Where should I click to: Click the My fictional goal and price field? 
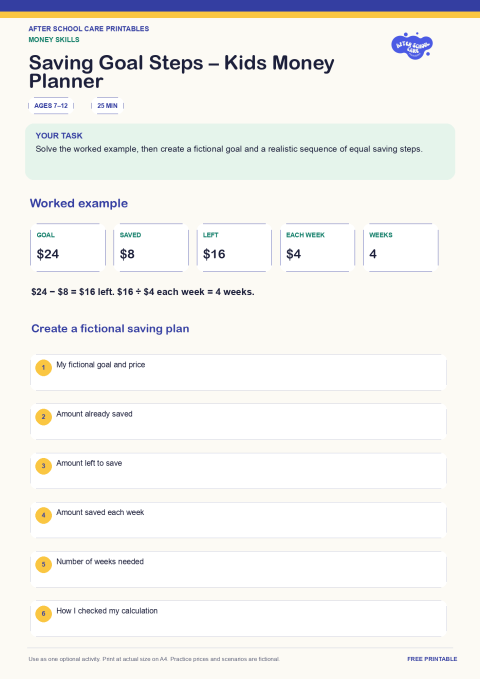pos(238,372)
